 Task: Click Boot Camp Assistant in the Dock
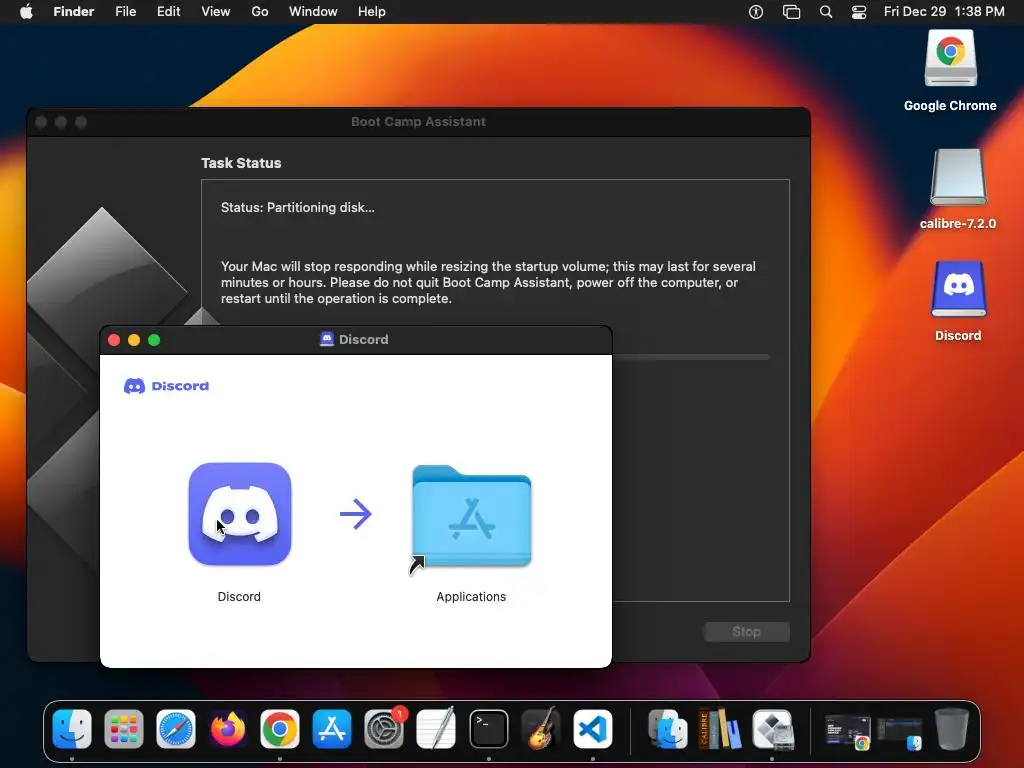point(772,729)
